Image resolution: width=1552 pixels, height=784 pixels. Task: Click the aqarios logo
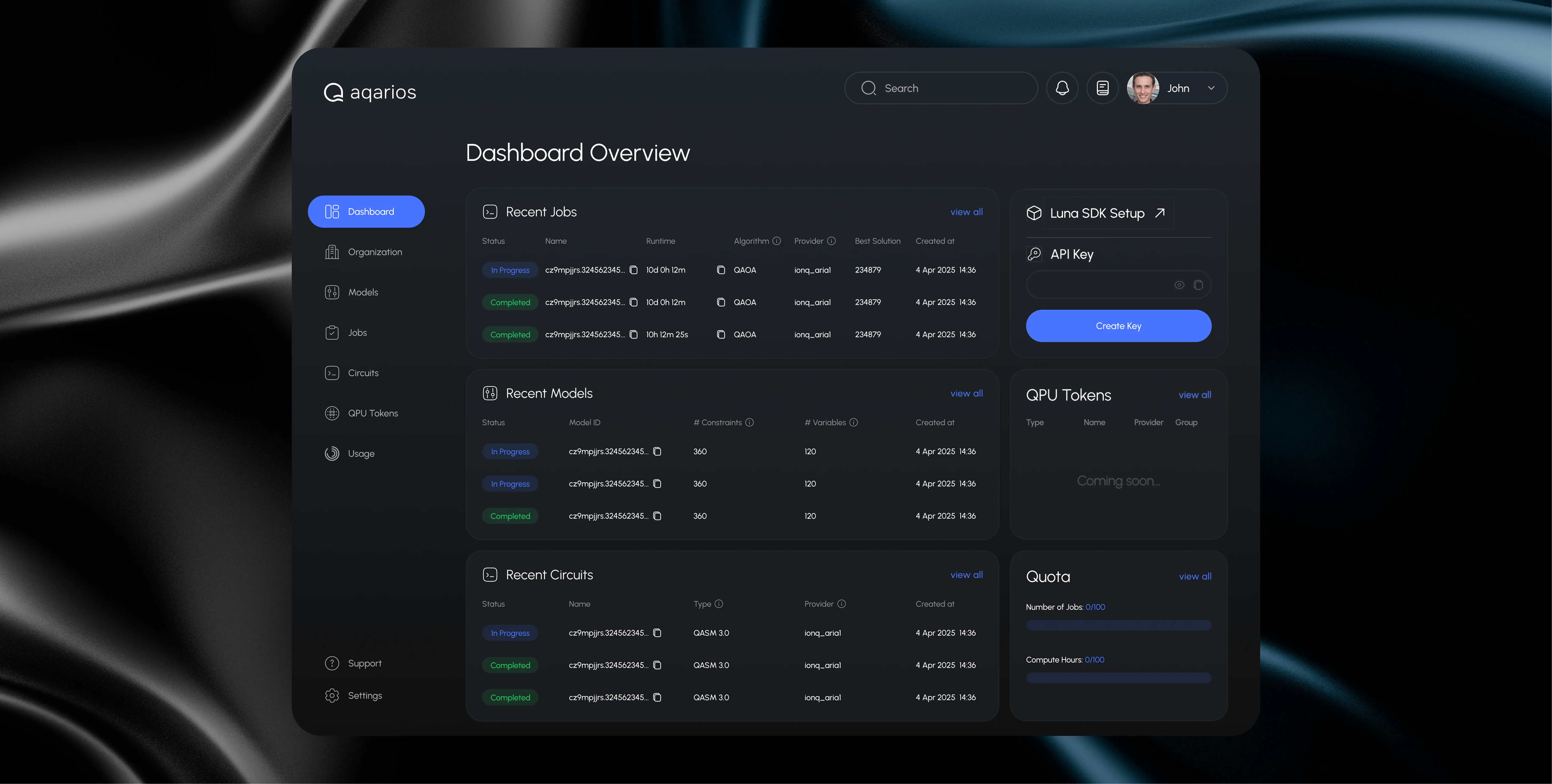[370, 92]
